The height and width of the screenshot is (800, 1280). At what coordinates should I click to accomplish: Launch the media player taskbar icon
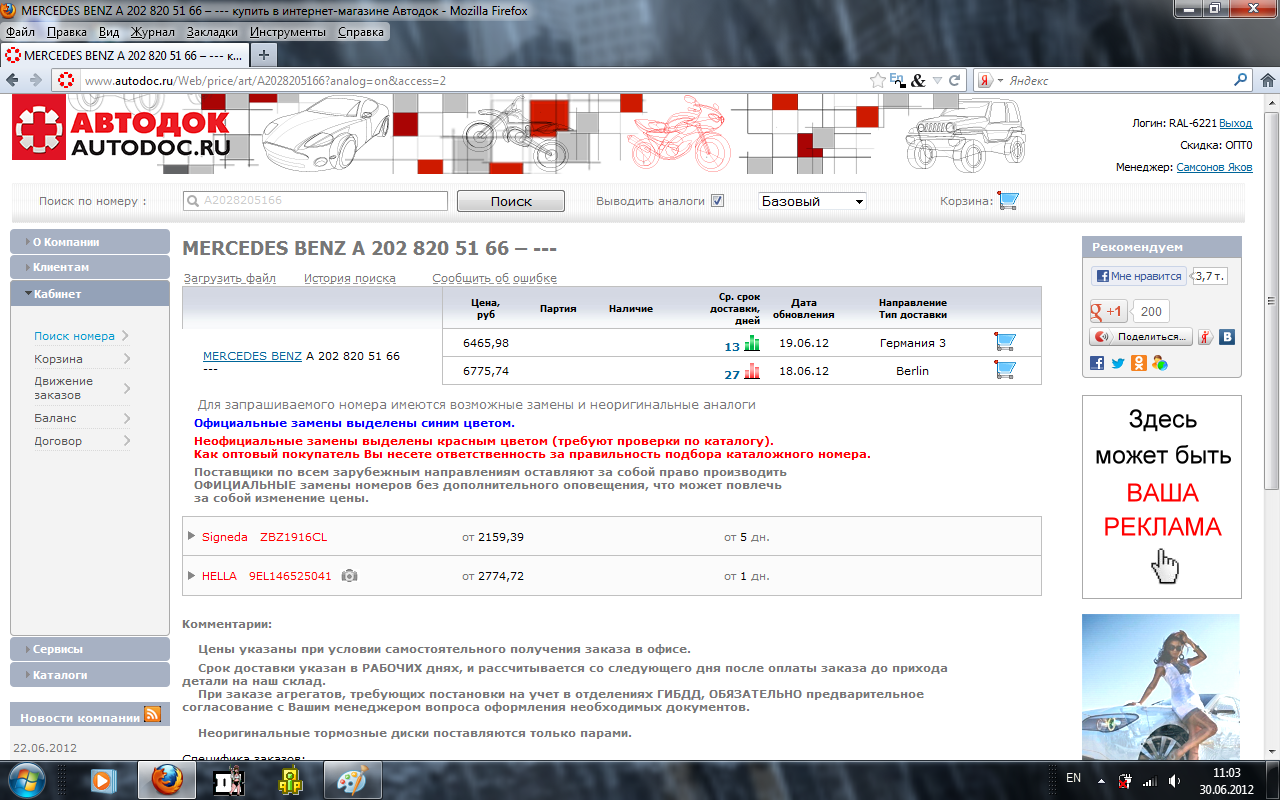101,779
